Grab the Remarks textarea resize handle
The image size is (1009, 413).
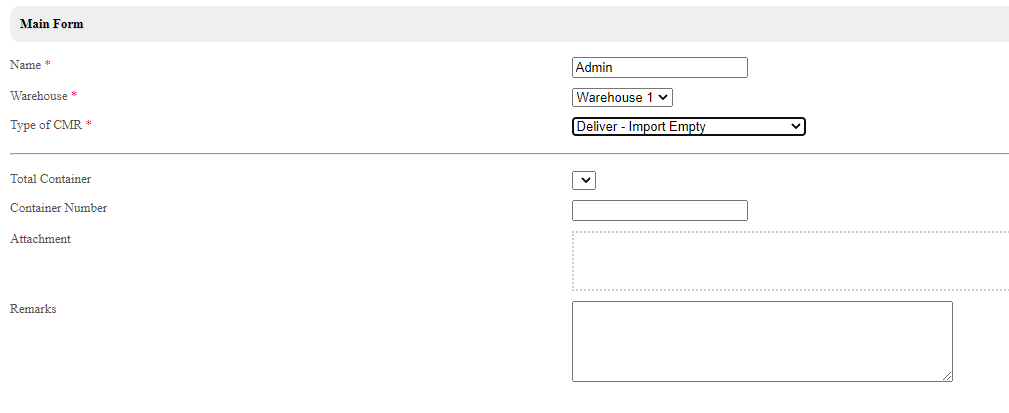pyautogui.click(x=947, y=376)
